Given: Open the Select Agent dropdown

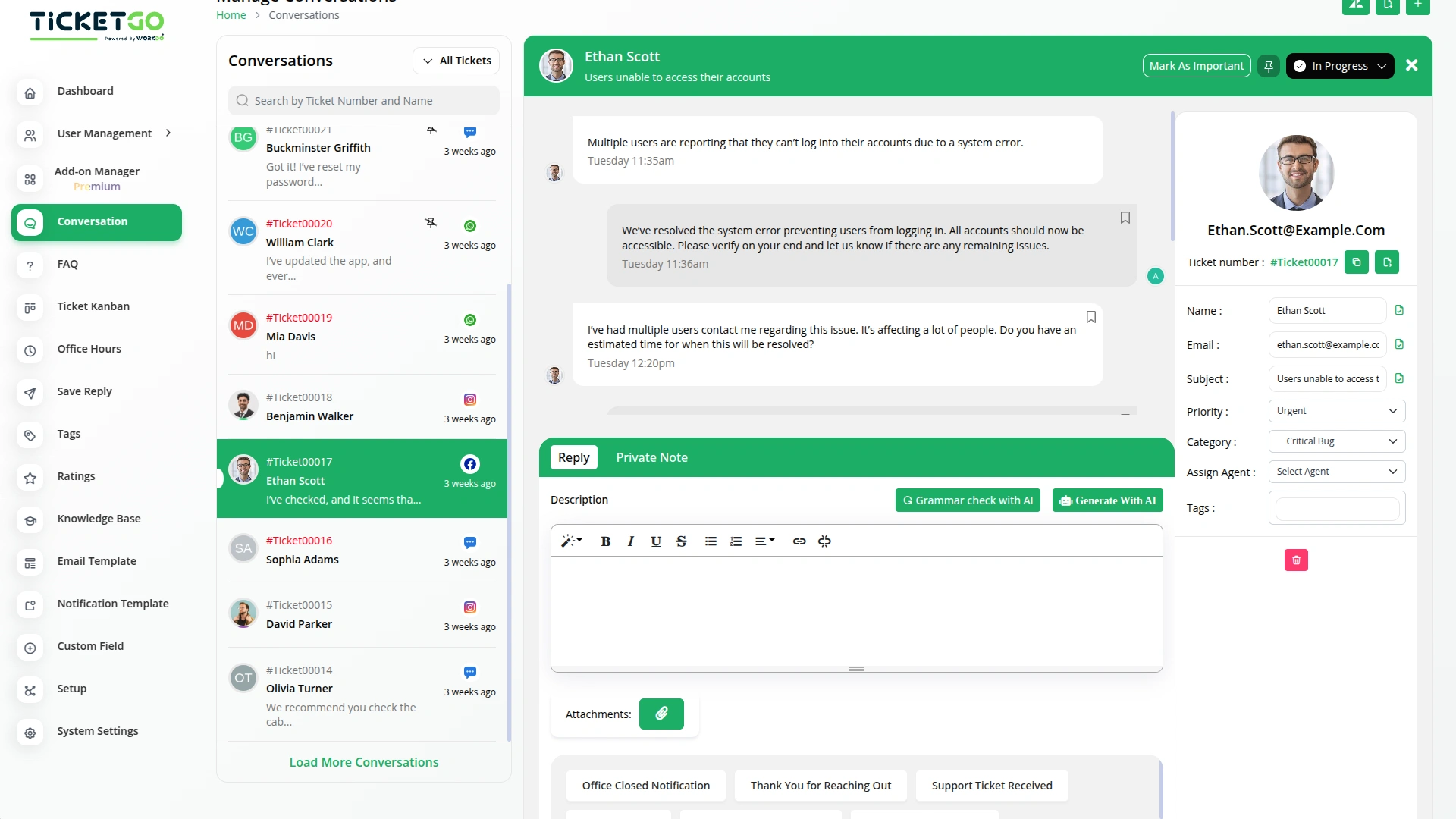Looking at the screenshot, I should pyautogui.click(x=1336, y=471).
